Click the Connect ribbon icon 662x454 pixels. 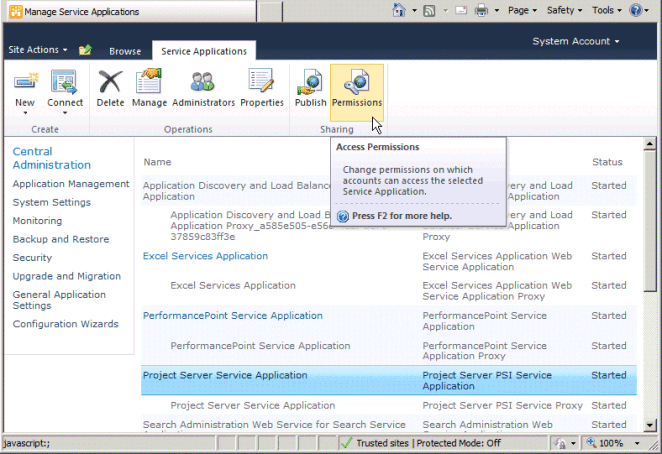tap(64, 81)
